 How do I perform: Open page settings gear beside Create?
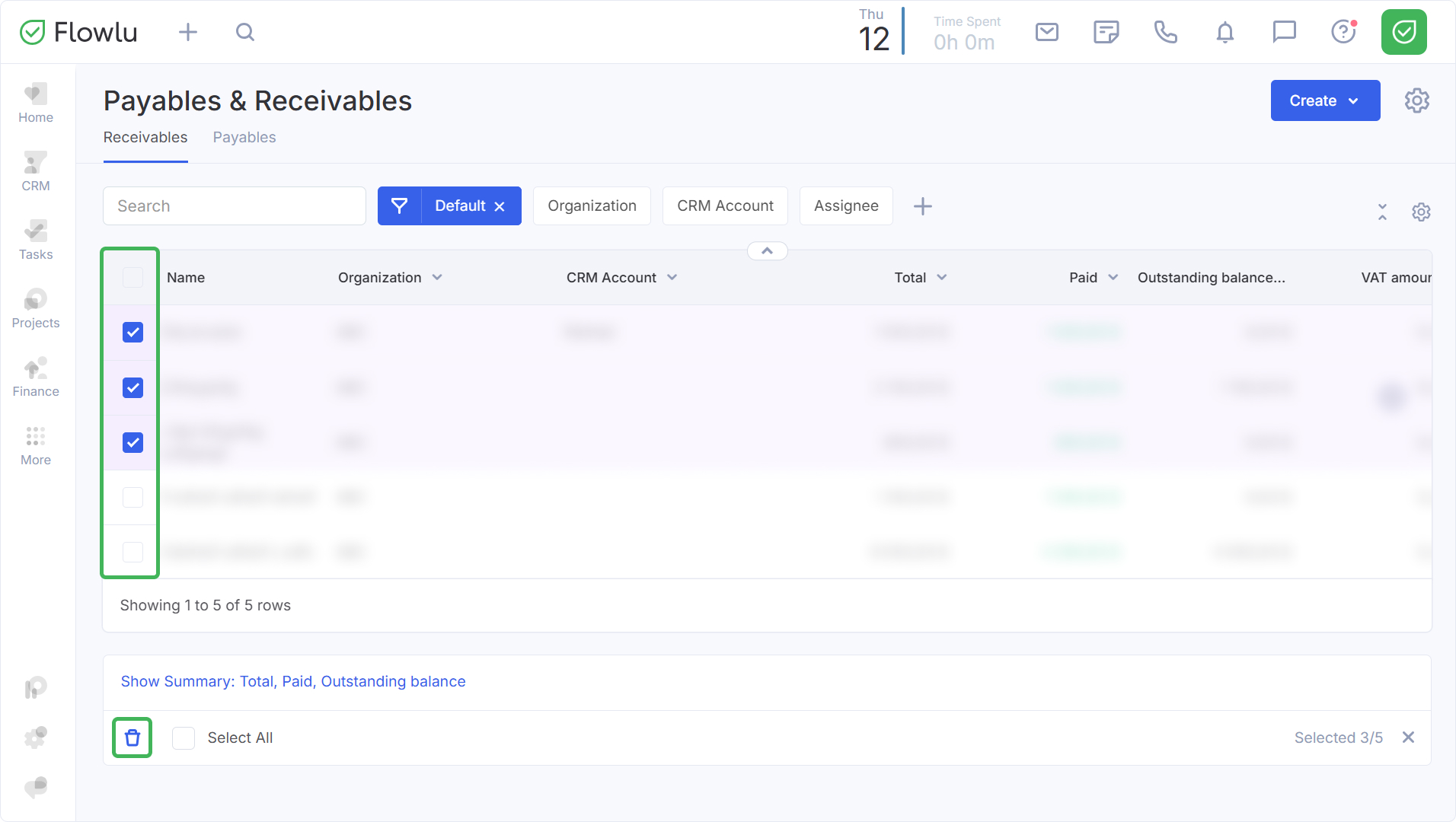pyautogui.click(x=1416, y=100)
